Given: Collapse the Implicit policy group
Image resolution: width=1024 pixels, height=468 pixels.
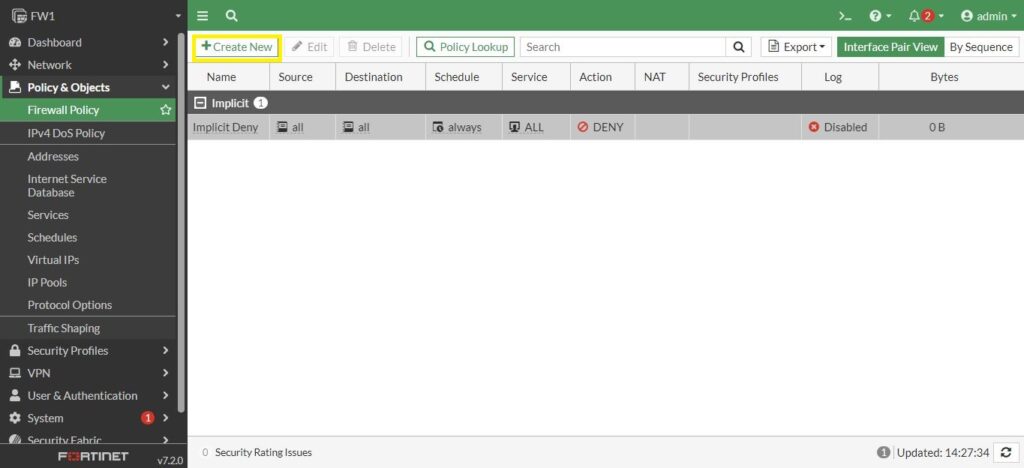Looking at the screenshot, I should (200, 103).
